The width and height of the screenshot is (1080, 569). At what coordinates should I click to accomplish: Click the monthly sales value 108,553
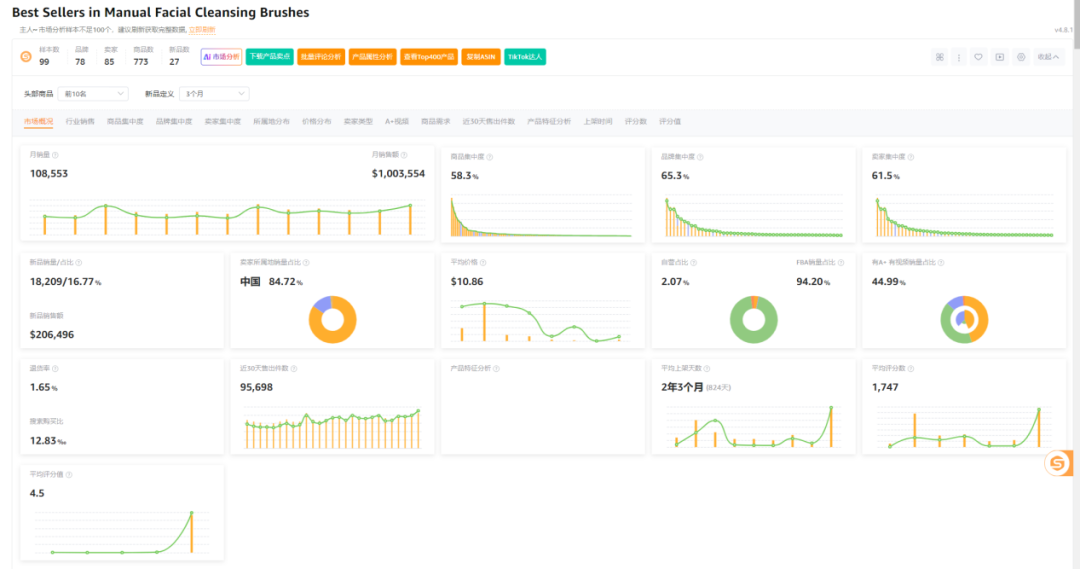click(x=49, y=174)
